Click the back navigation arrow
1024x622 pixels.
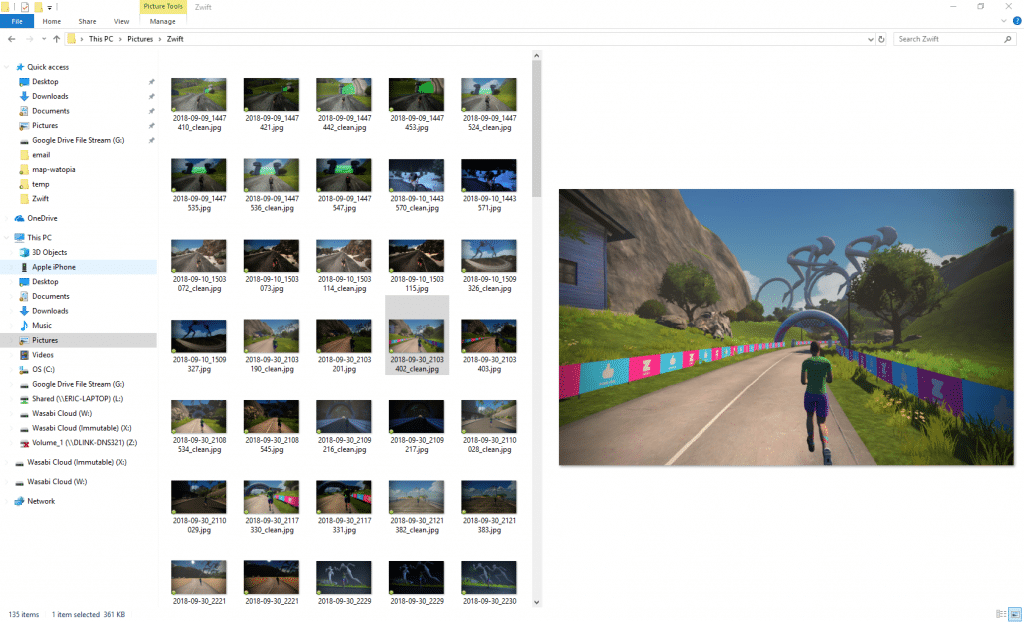tap(12, 38)
